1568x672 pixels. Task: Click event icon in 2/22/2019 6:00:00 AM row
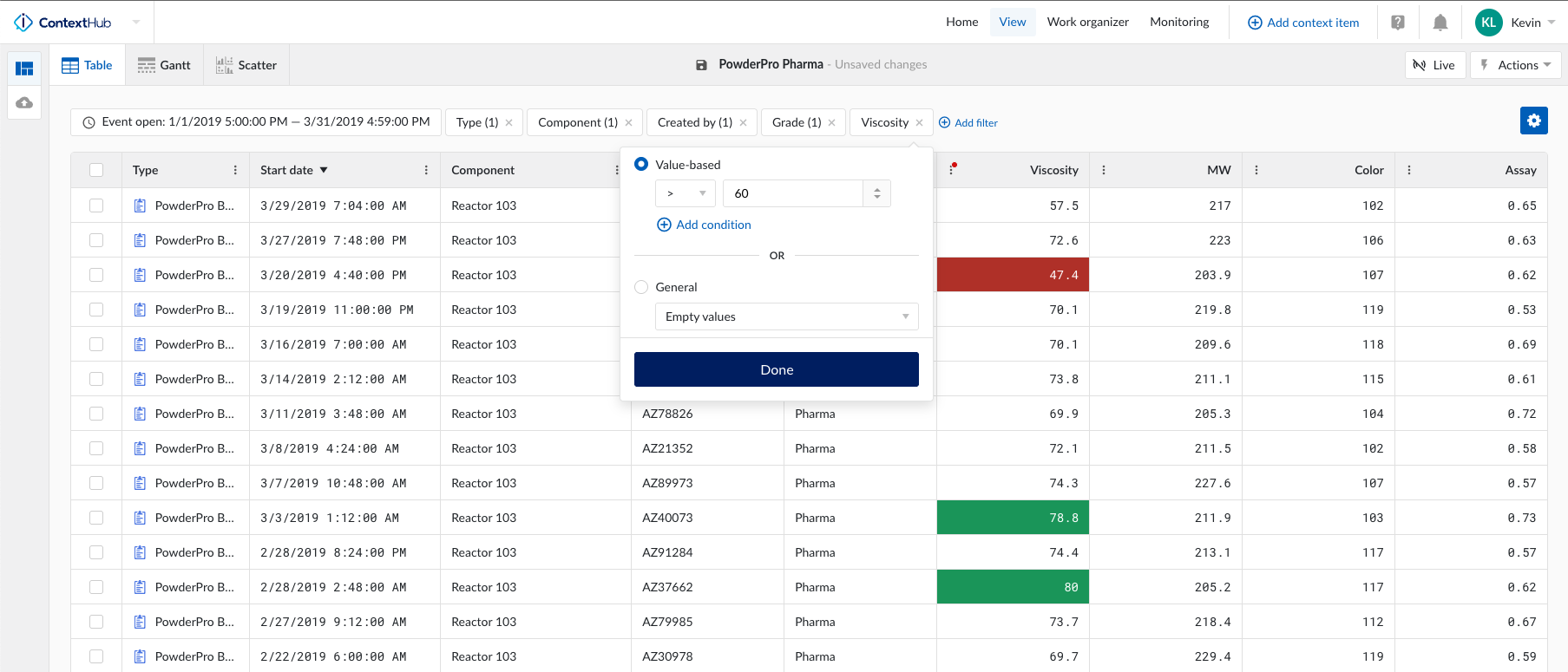point(140,656)
